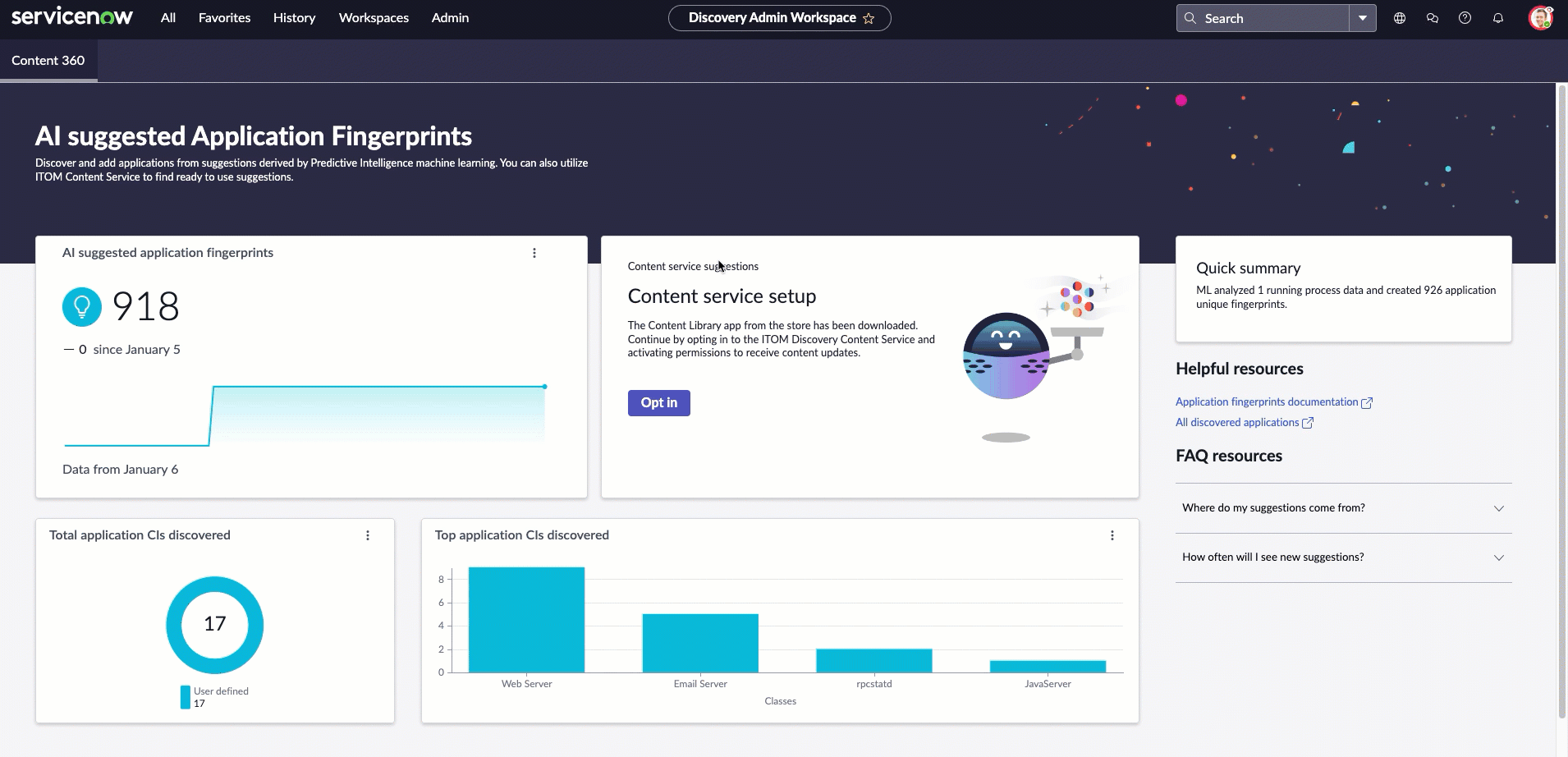Open the user profile avatar

[x=1540, y=18]
